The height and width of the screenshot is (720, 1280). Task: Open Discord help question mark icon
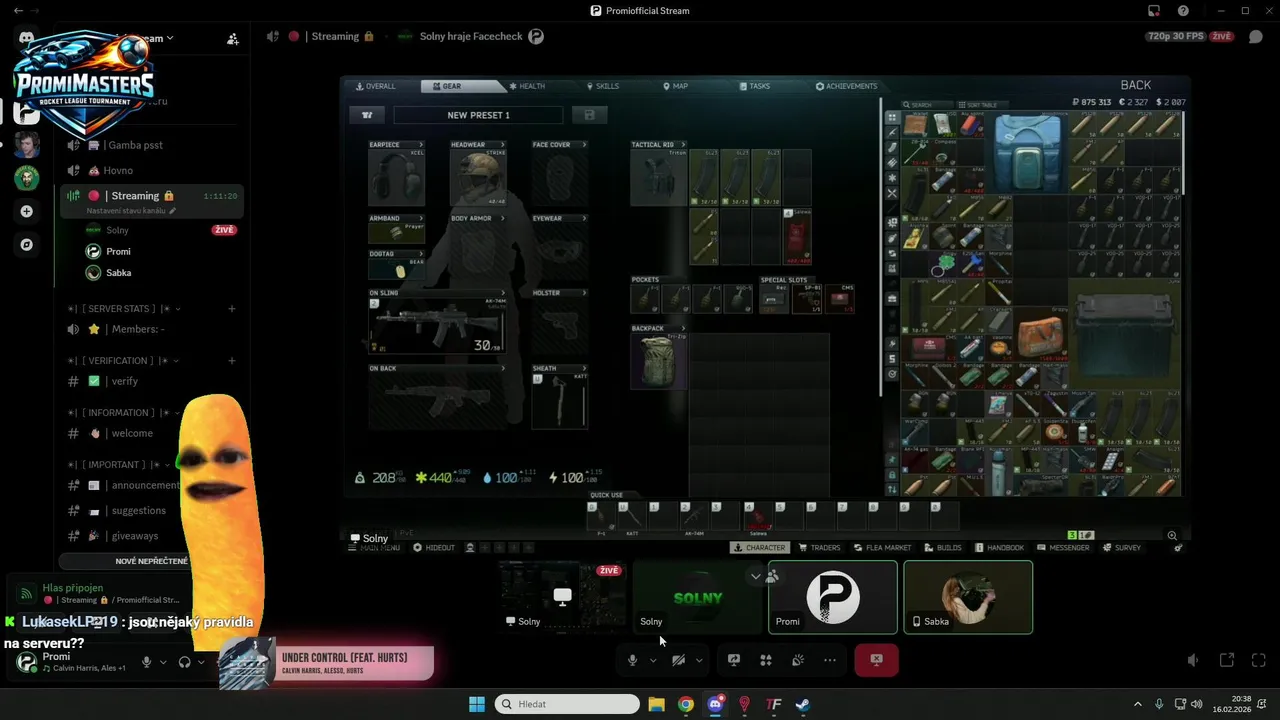point(1183,11)
